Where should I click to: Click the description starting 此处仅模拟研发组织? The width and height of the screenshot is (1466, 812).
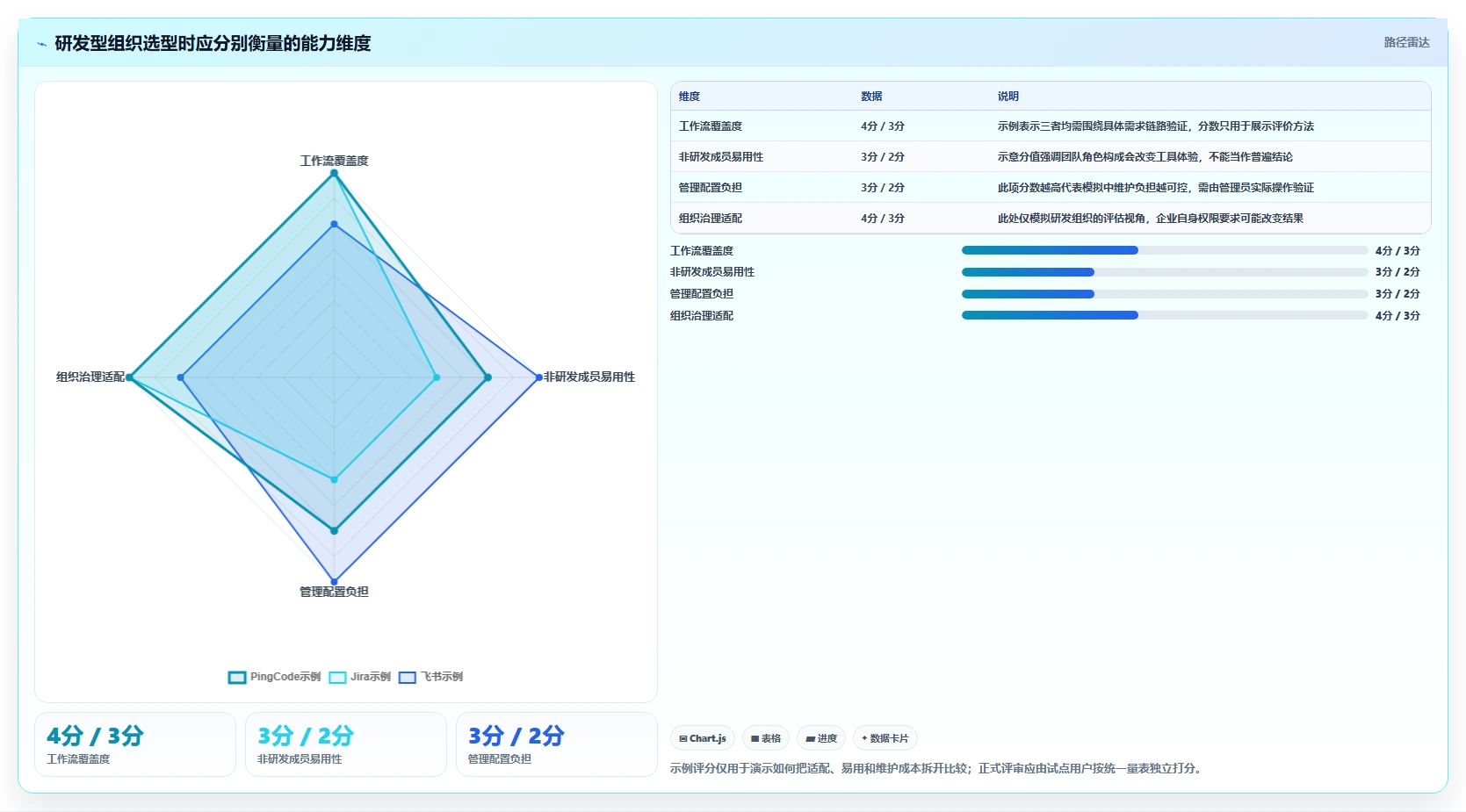point(1151,219)
